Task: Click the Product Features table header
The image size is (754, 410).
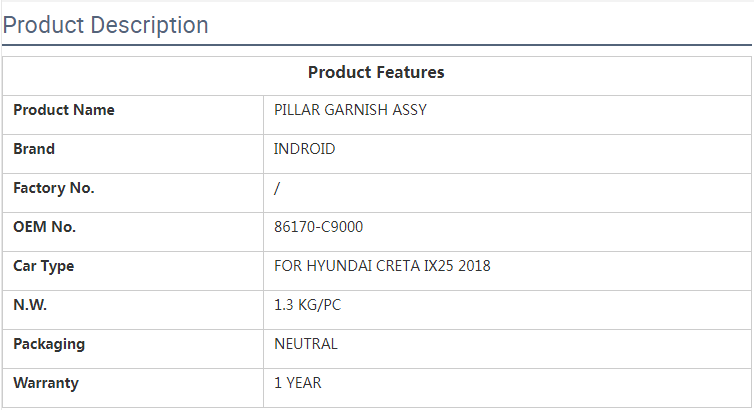Action: click(376, 72)
